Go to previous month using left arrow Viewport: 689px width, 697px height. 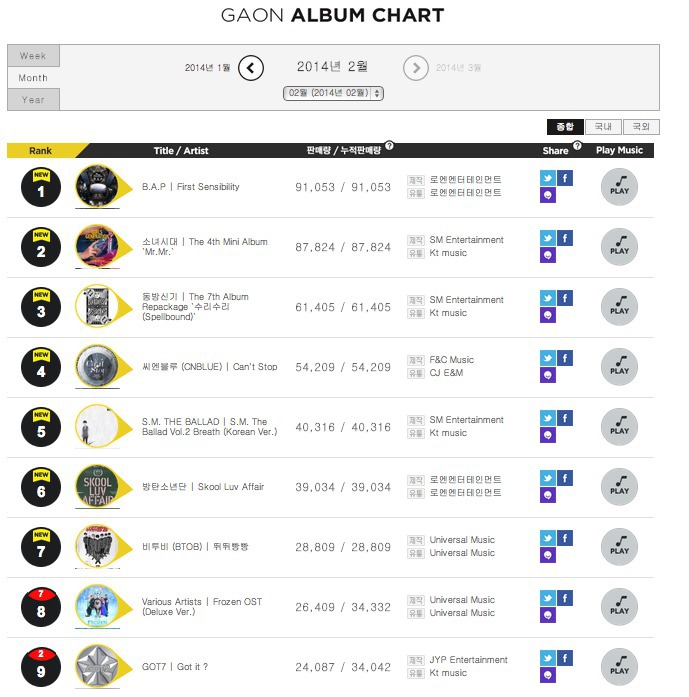coord(251,68)
